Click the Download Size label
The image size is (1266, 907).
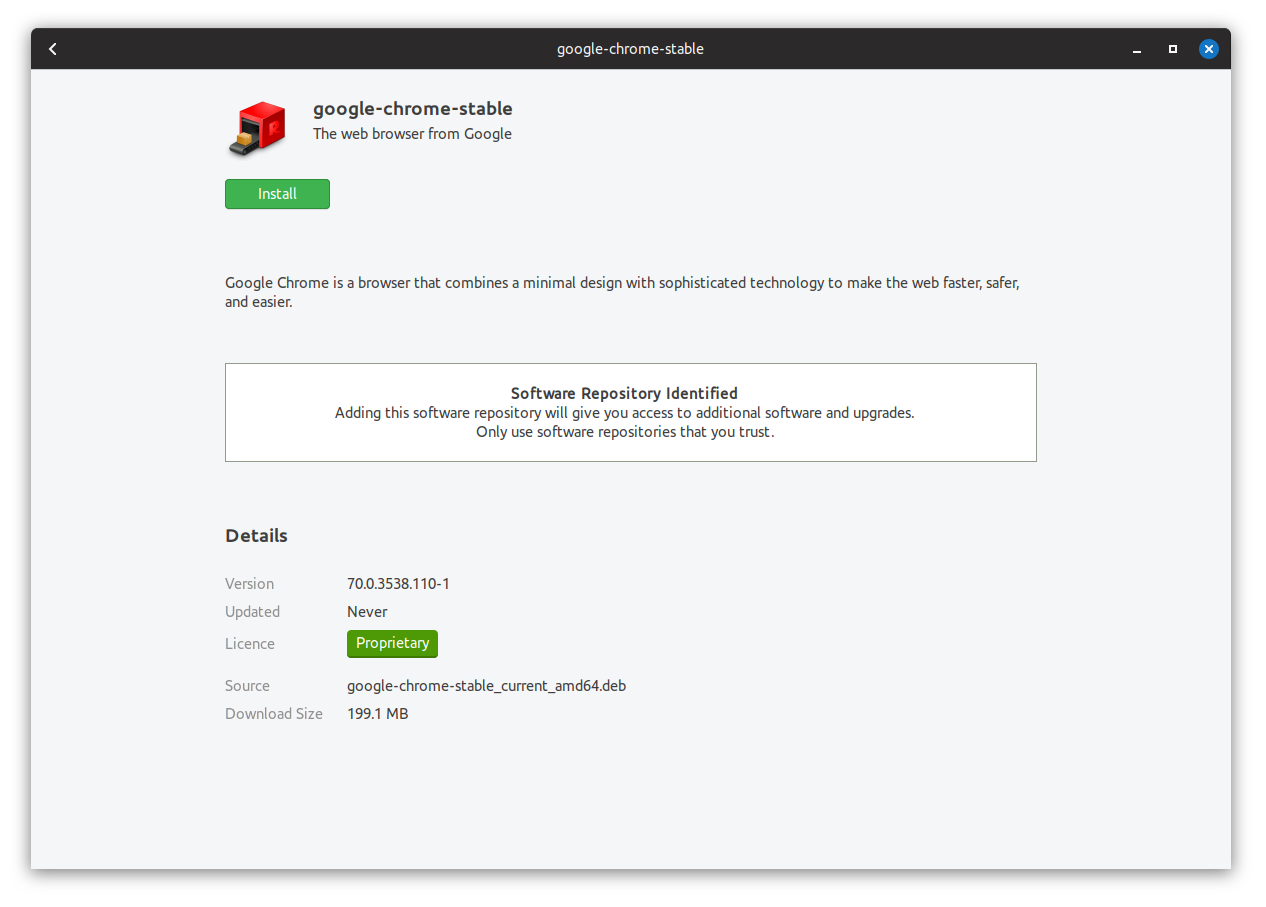coord(274,714)
